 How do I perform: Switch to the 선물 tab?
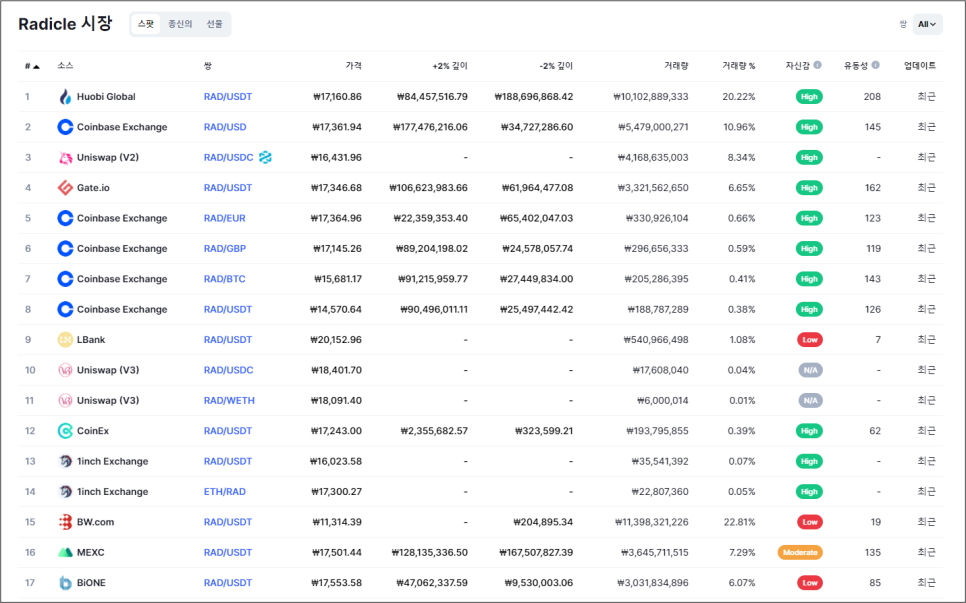[214, 24]
